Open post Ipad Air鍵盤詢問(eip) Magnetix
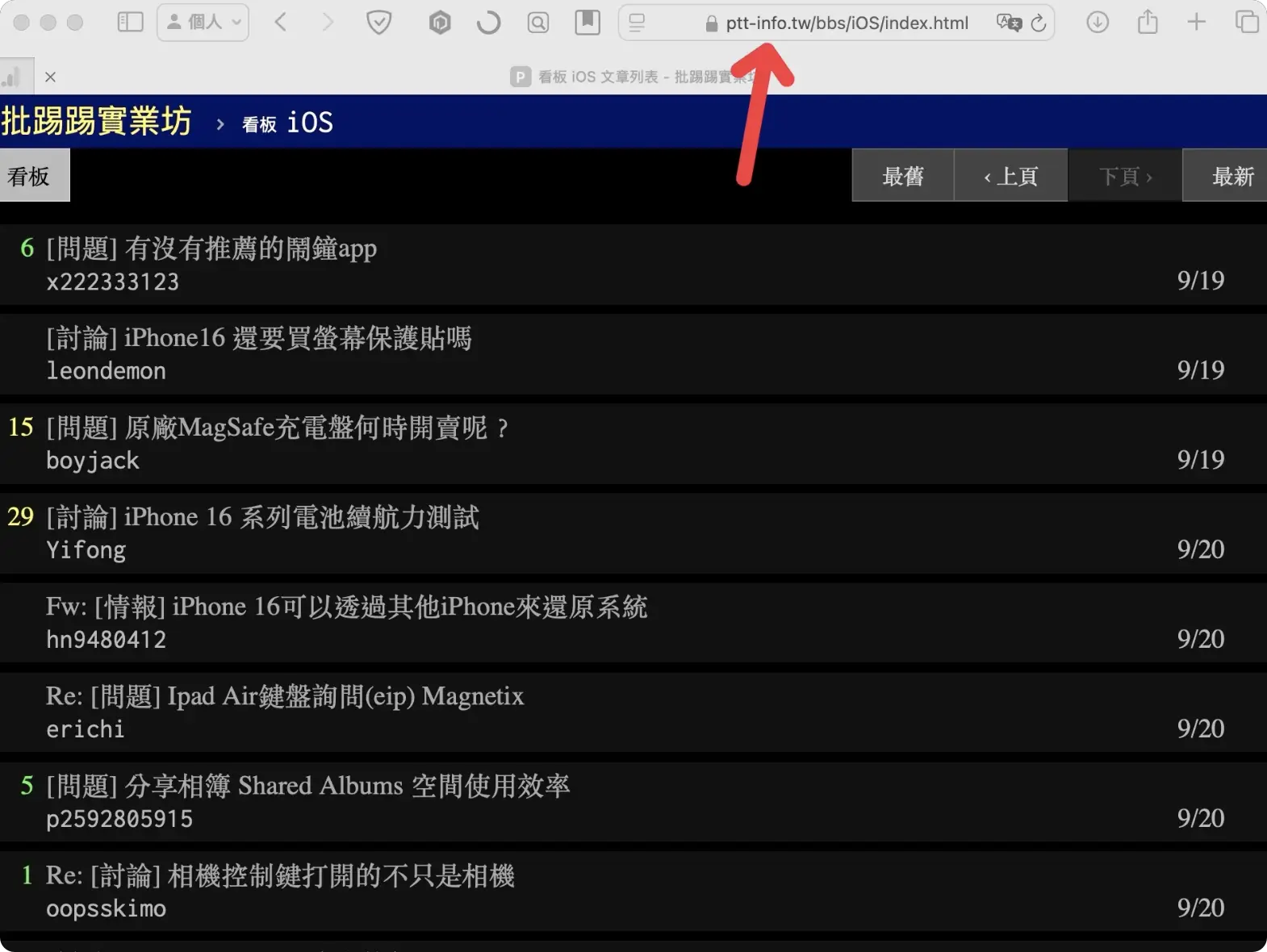The width and height of the screenshot is (1267, 952). pos(285,696)
